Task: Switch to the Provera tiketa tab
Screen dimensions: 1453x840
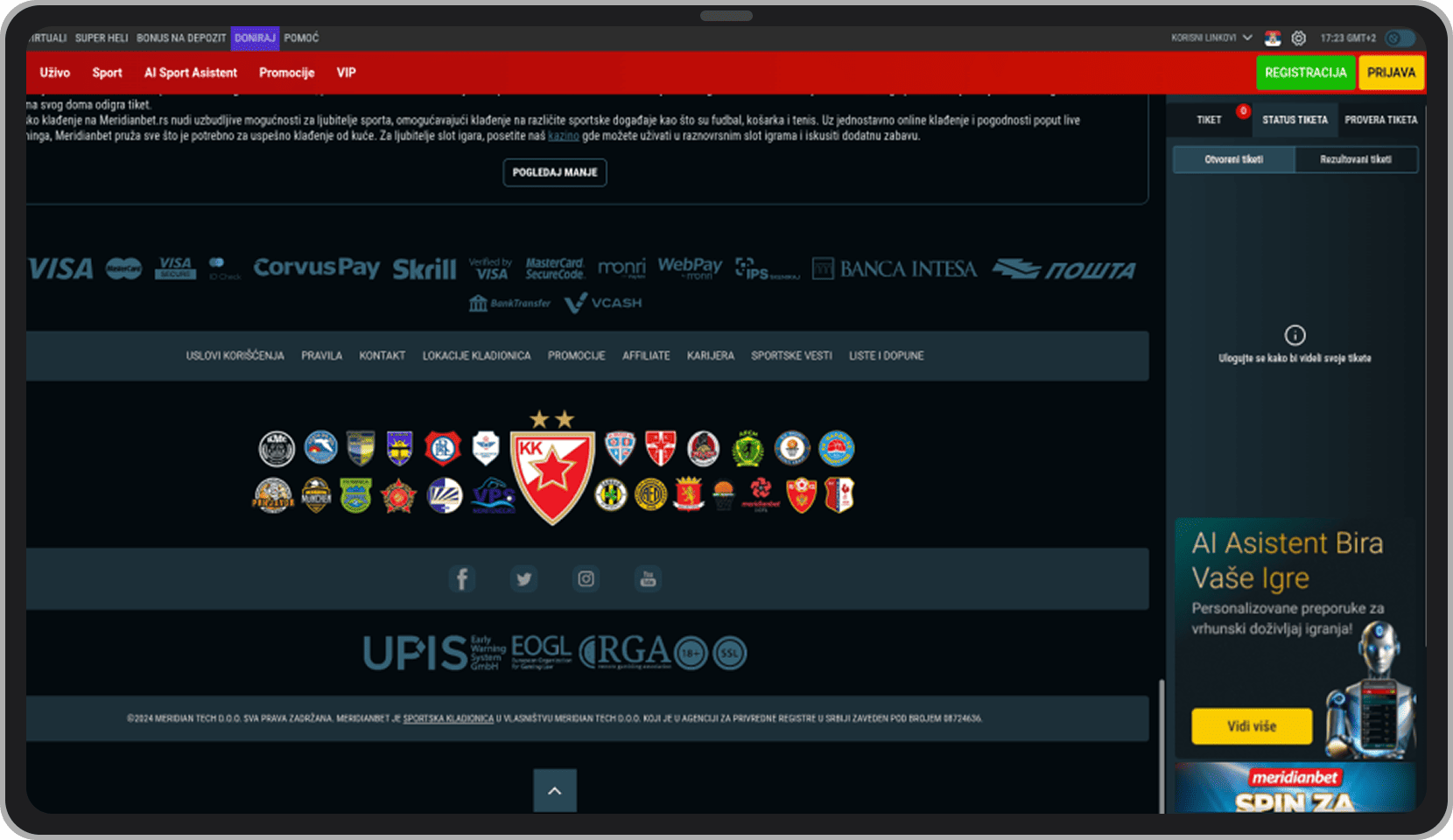Action: click(x=1380, y=120)
